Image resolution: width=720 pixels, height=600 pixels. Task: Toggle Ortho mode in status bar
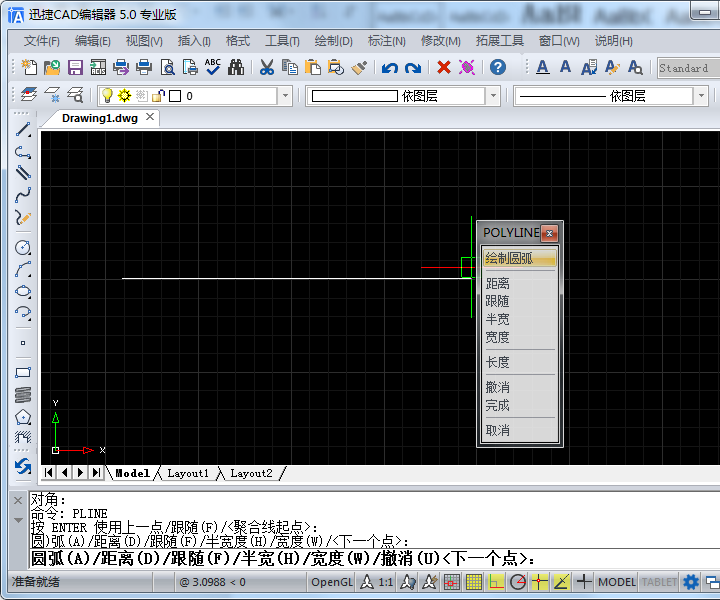tap(496, 582)
